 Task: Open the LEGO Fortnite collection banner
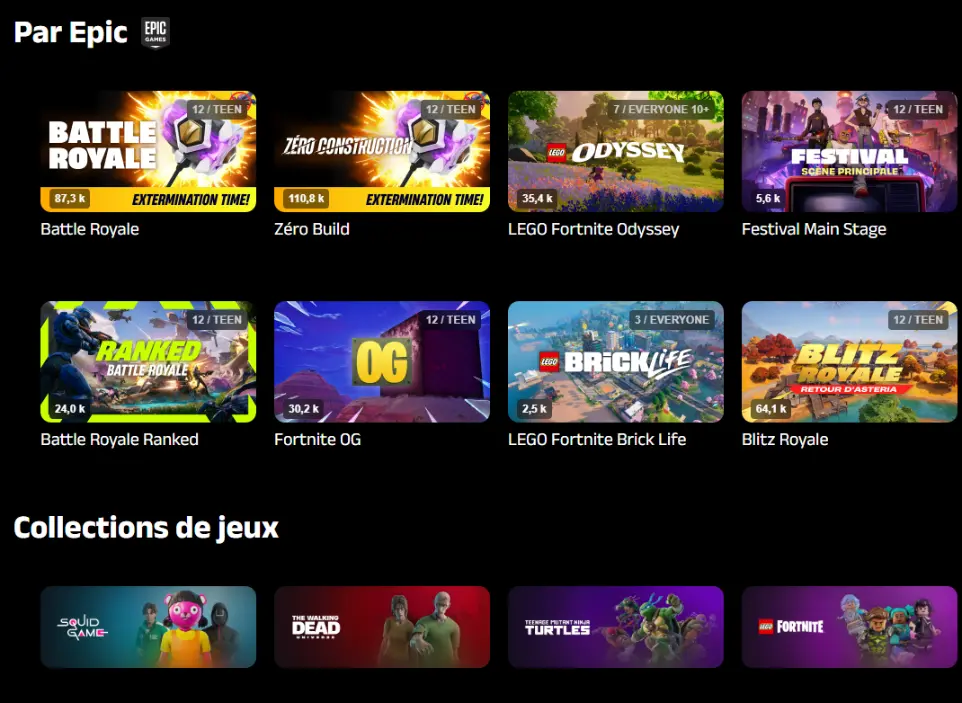[x=850, y=627]
